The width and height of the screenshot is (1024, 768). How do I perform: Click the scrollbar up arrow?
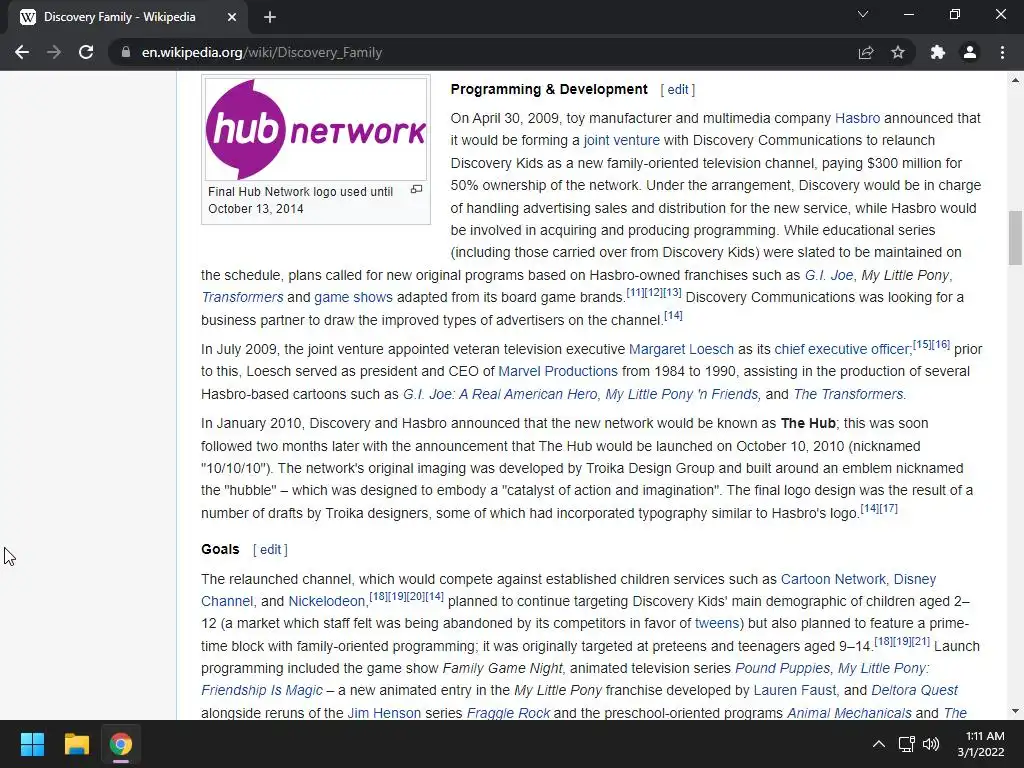[x=1015, y=80]
